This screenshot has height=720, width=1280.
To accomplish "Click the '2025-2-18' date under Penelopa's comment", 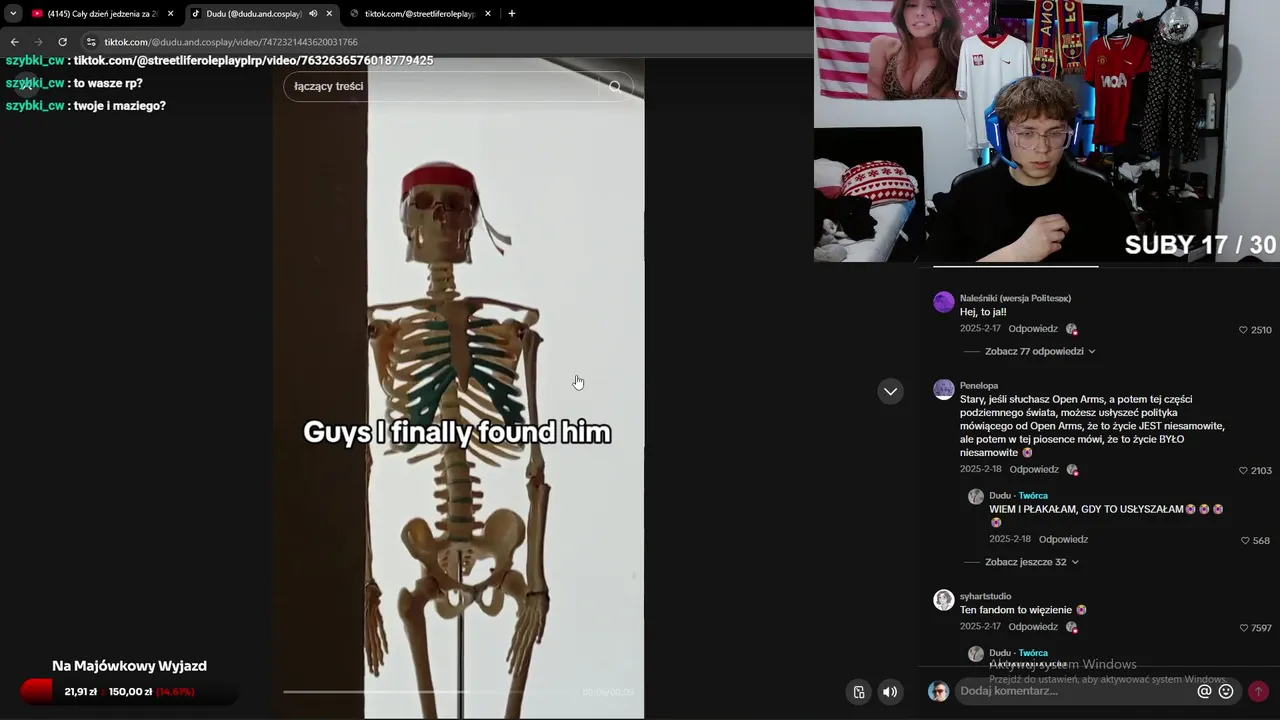I will (981, 469).
